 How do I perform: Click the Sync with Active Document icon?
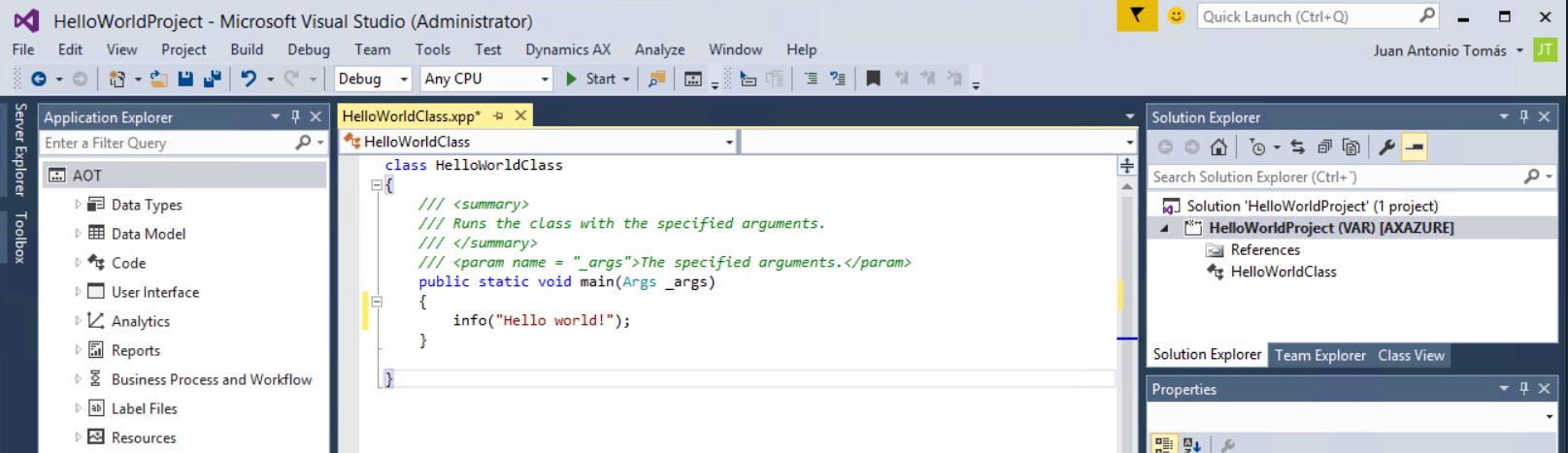(x=1298, y=146)
